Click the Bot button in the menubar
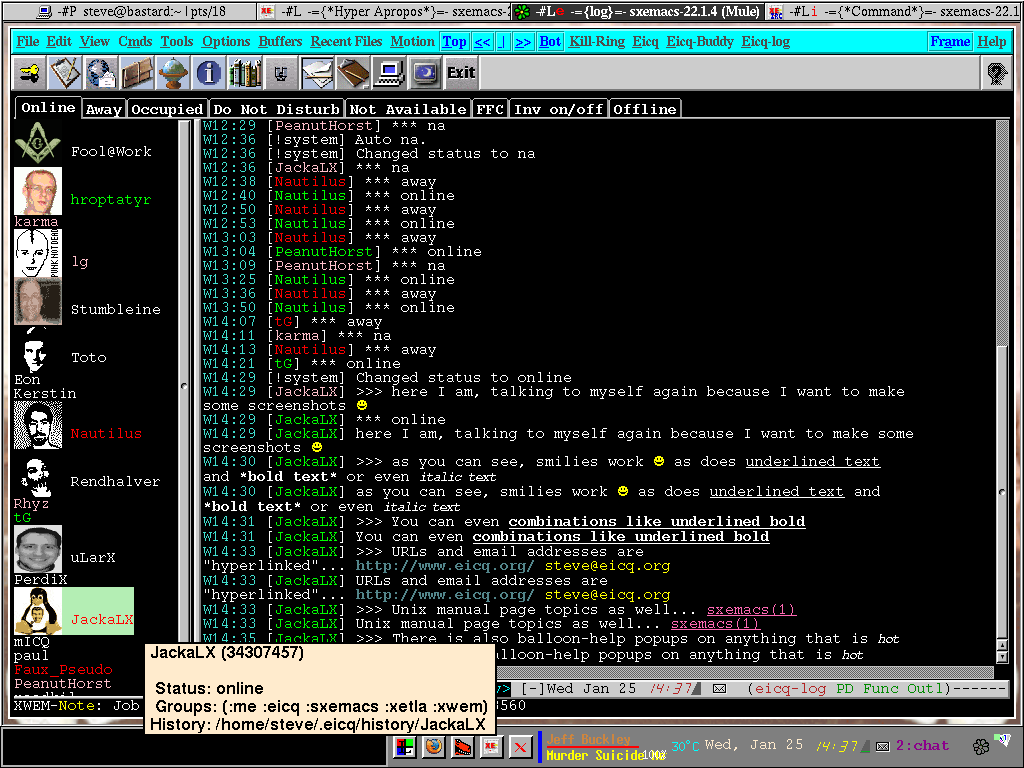 [550, 42]
